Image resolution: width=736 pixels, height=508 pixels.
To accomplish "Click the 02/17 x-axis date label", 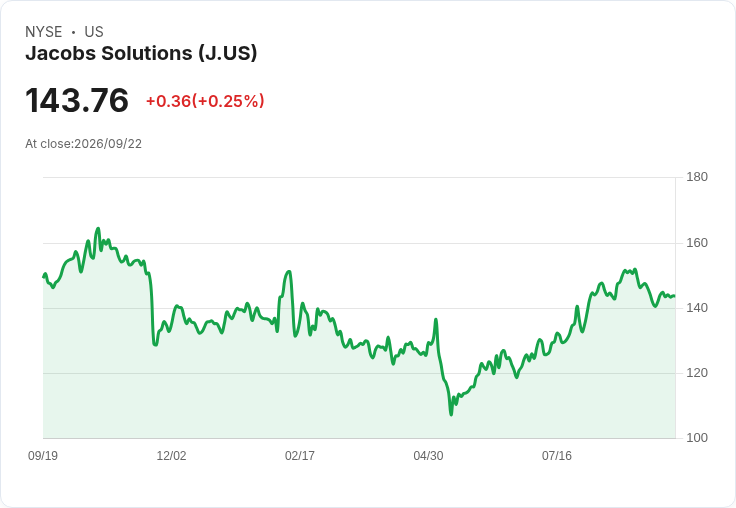I will click(300, 455).
